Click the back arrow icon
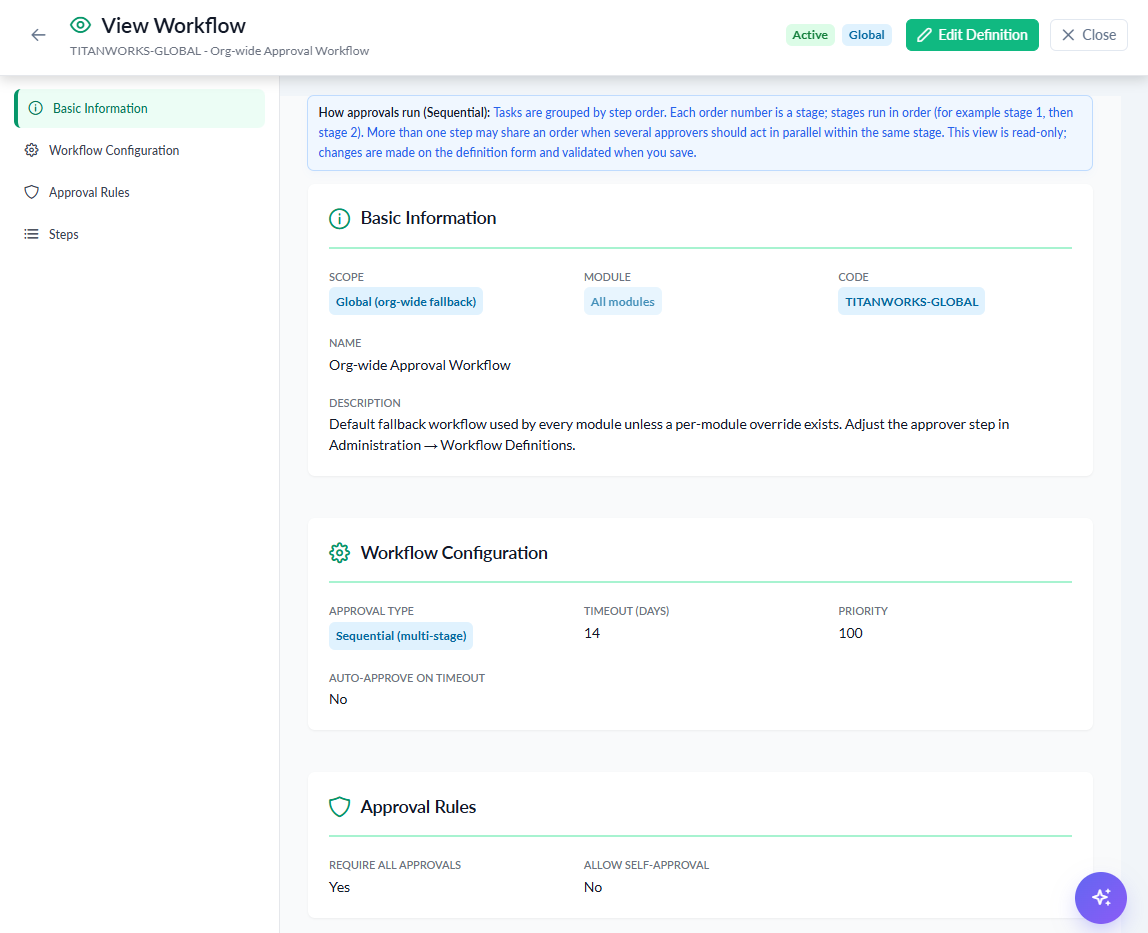The width and height of the screenshot is (1148, 933). pos(38,34)
